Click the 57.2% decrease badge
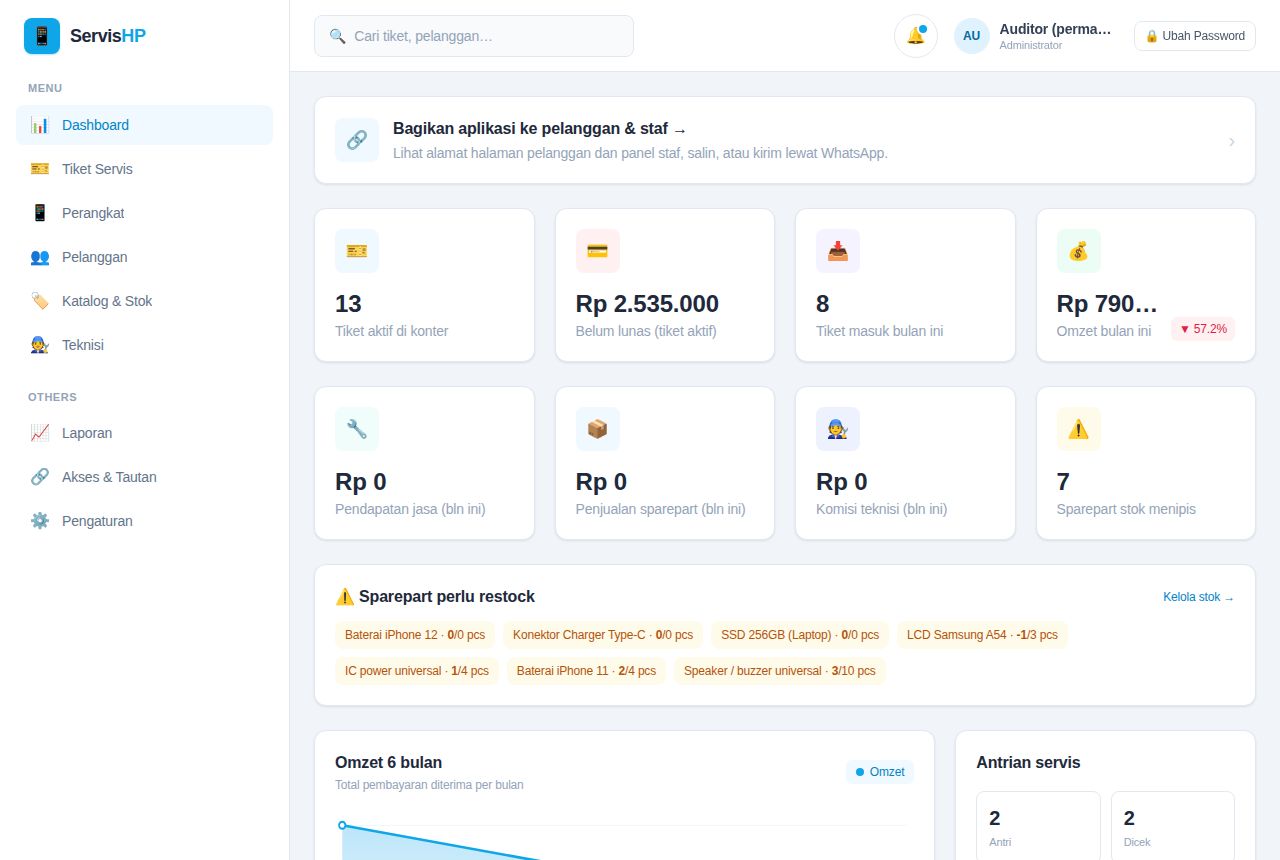The width and height of the screenshot is (1280, 860). 1203,328
